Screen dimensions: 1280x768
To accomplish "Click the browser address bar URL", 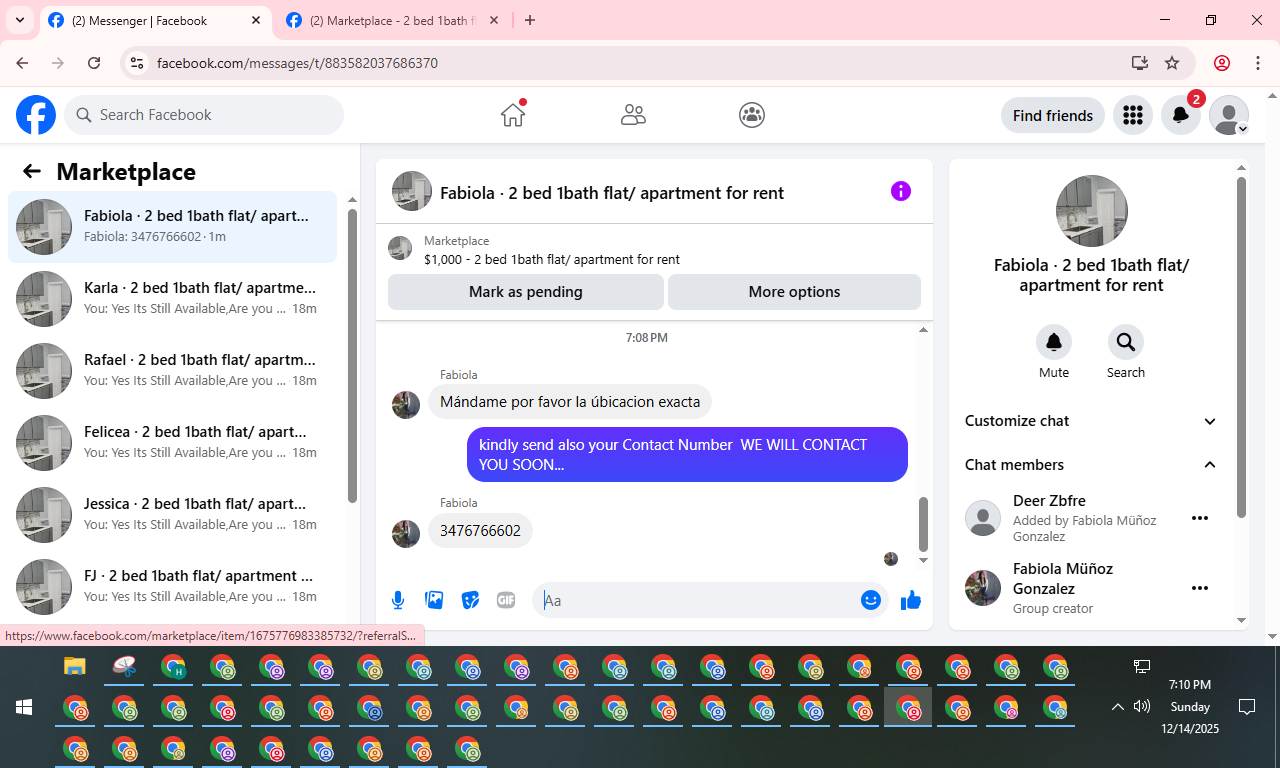I will 297,63.
